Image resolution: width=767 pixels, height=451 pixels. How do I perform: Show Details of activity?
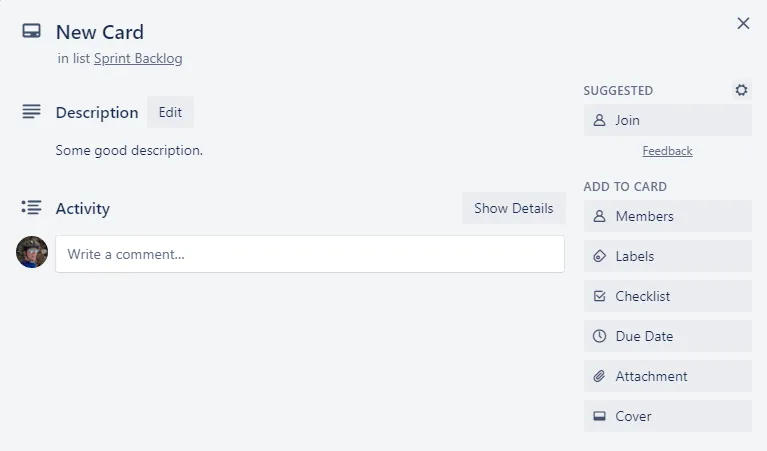(x=513, y=208)
